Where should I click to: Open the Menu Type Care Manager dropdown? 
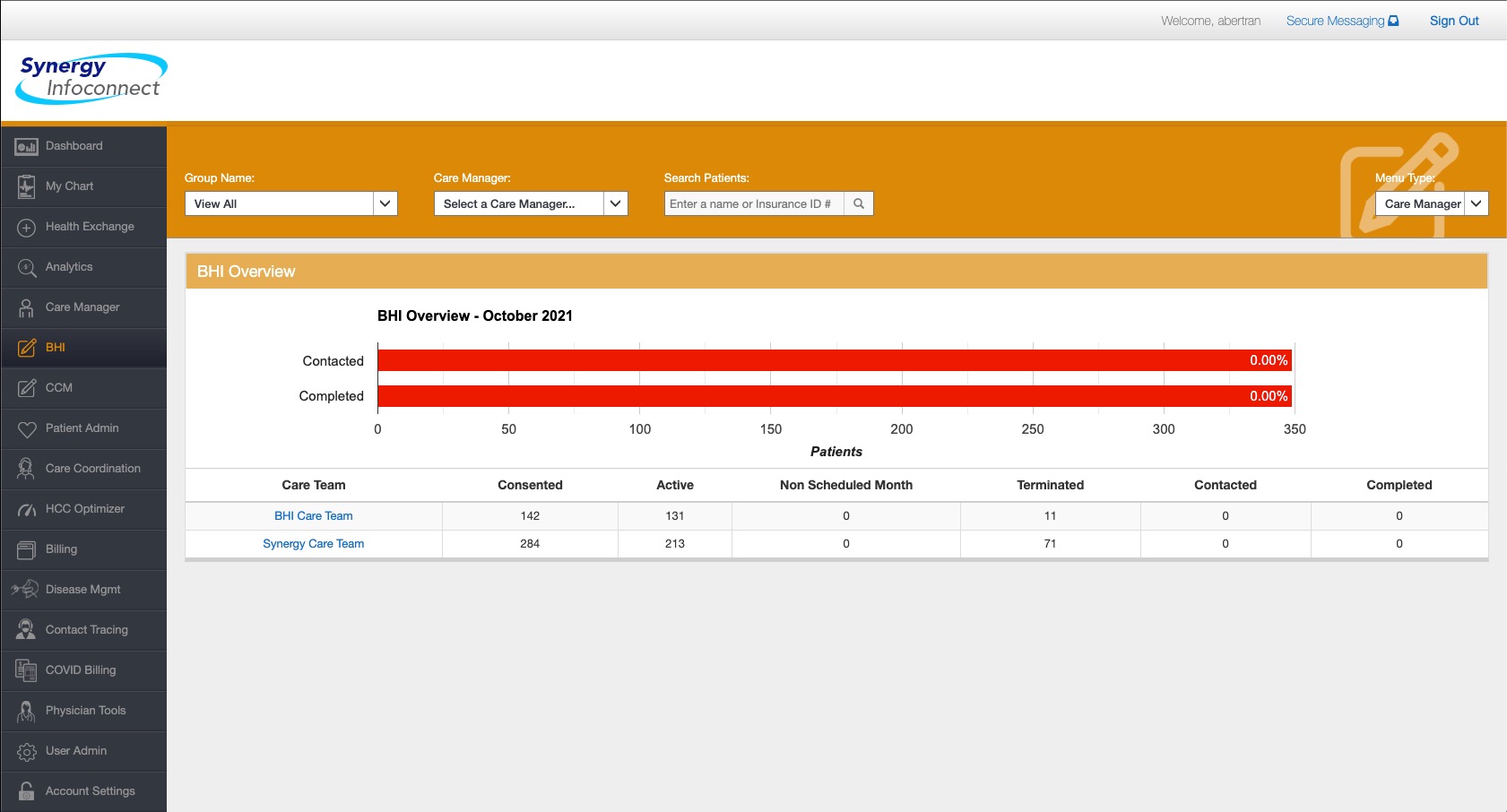[1432, 203]
